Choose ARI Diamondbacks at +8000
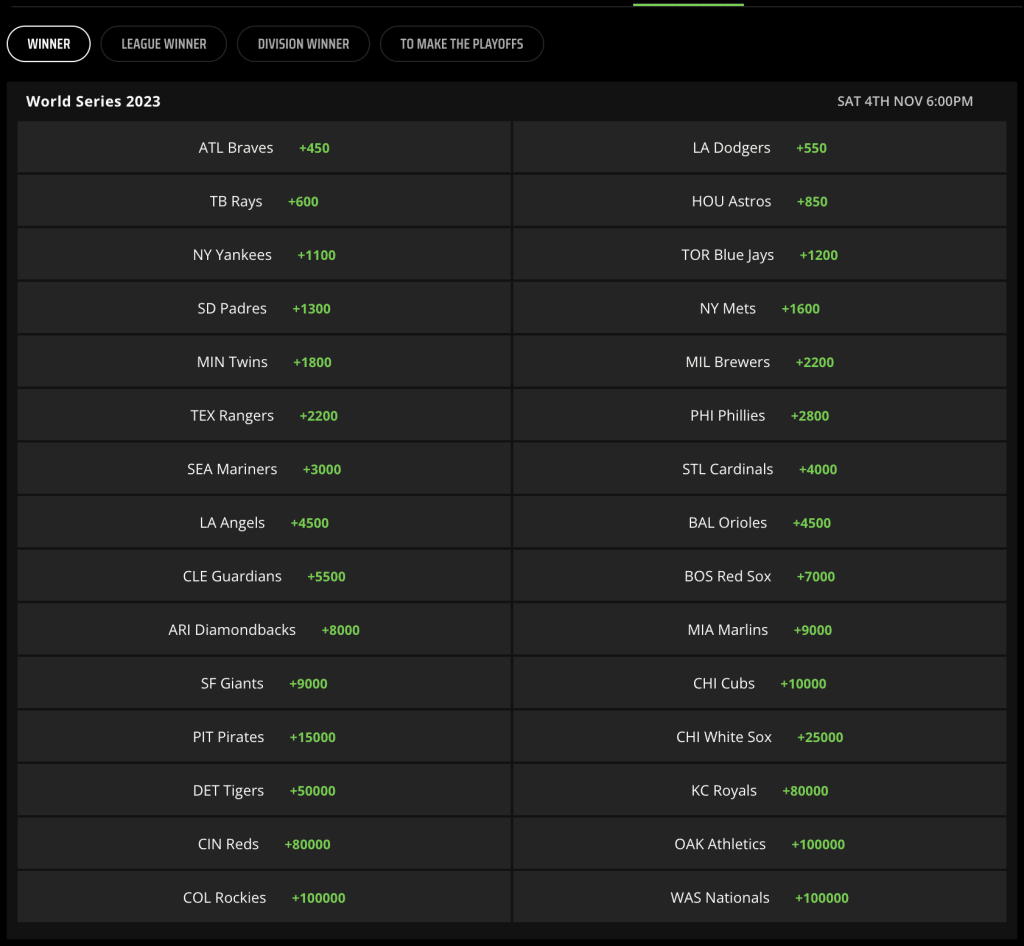This screenshot has width=1024, height=946. click(264, 629)
